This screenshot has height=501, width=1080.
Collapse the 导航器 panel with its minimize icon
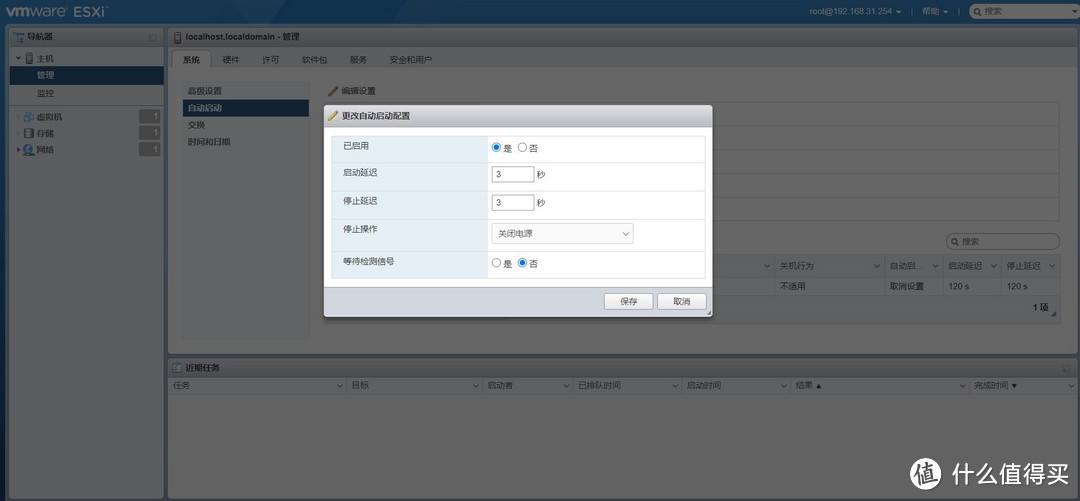[x=153, y=37]
